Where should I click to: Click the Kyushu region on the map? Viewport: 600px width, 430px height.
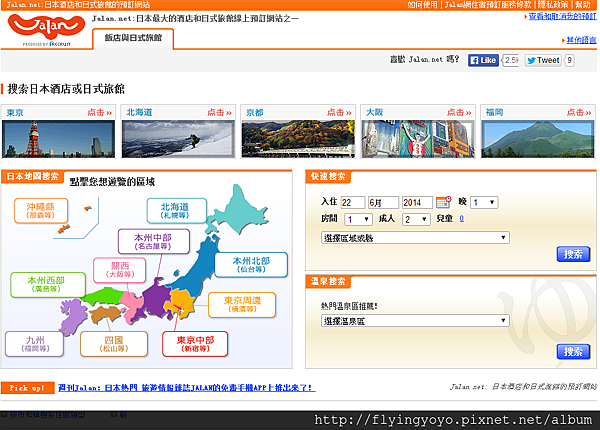(73, 317)
